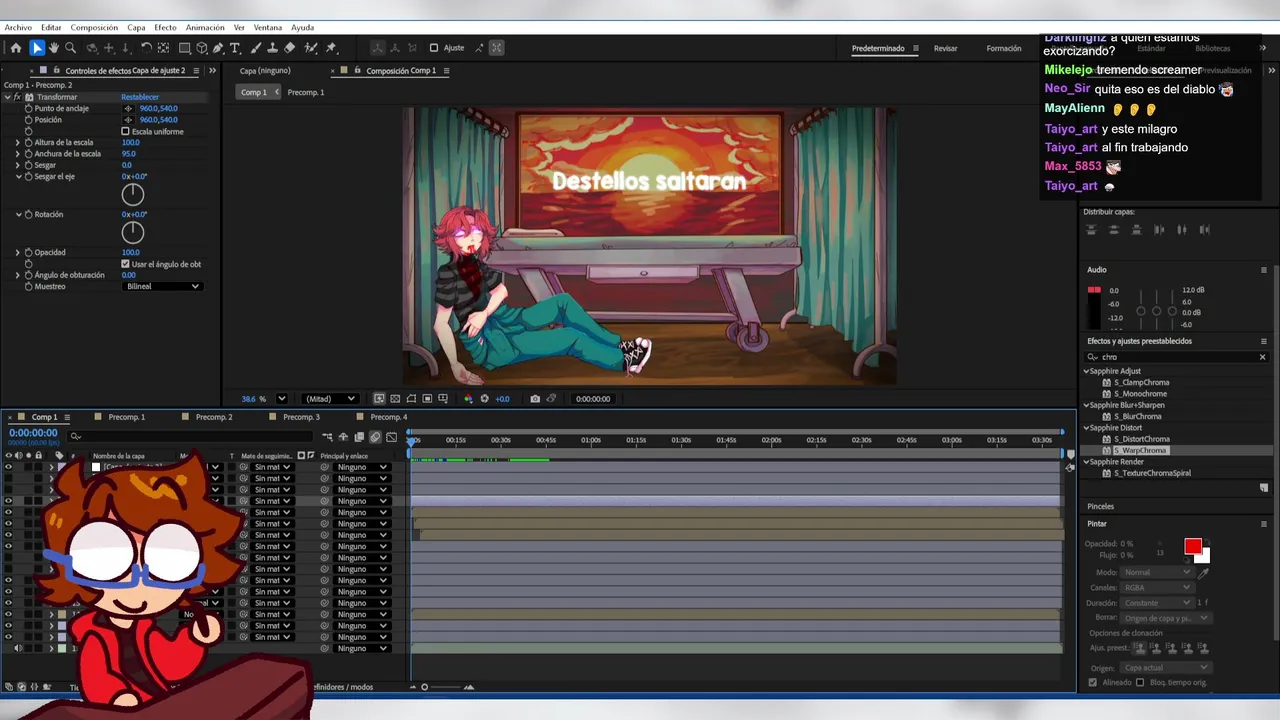This screenshot has height=720, width=1280.
Task: Take a snapshot with the camera icon
Action: (535, 399)
